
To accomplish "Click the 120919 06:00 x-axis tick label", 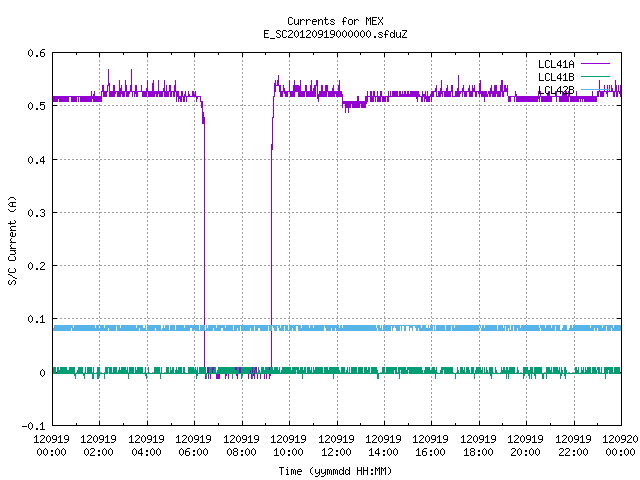I will [x=193, y=446].
